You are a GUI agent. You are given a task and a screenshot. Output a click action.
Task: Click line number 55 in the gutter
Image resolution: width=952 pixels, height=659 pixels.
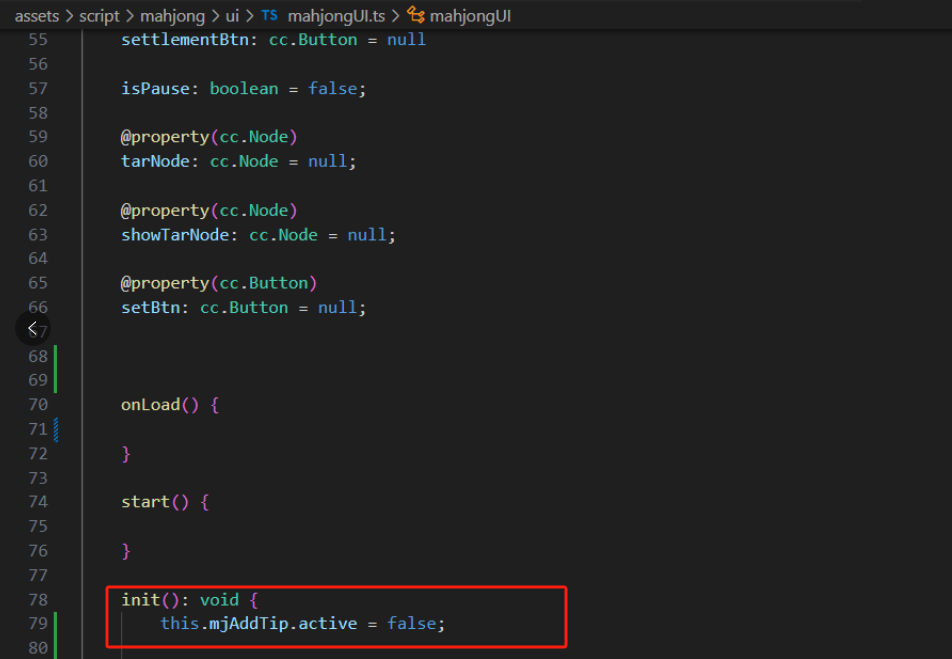coord(38,40)
